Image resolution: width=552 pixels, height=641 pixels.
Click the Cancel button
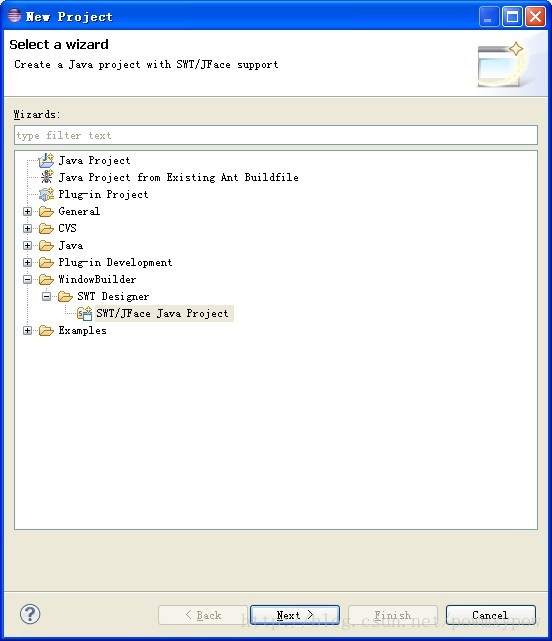coord(491,615)
